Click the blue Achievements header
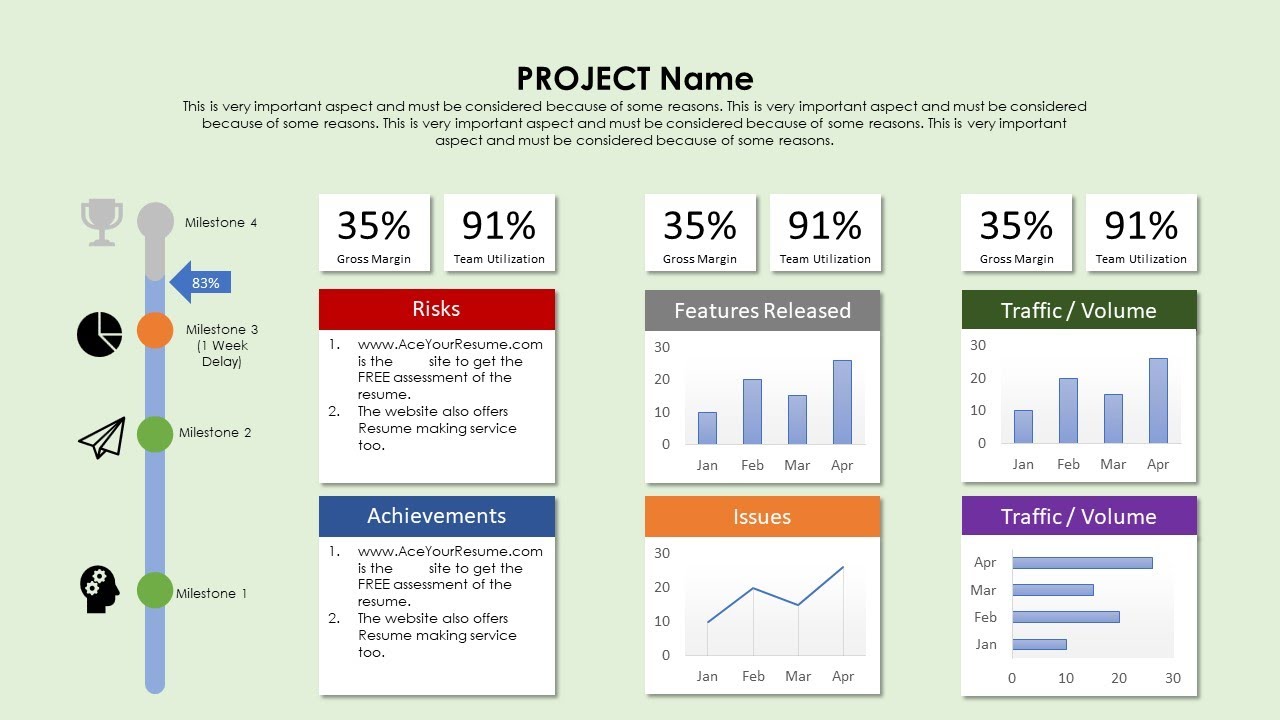Screen dimensions: 1280x720 (437, 516)
